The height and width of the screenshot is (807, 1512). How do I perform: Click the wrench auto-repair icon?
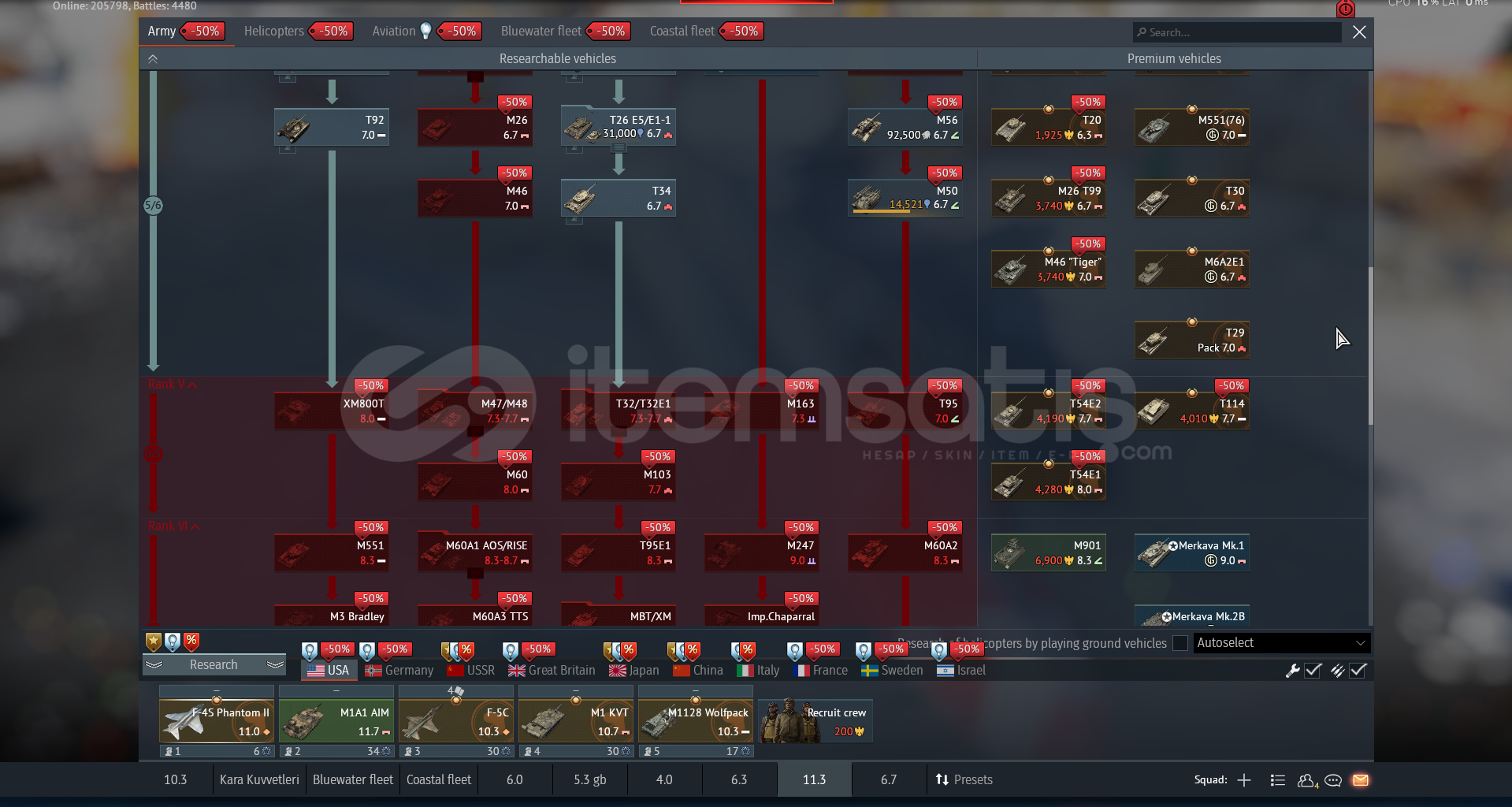(1292, 671)
